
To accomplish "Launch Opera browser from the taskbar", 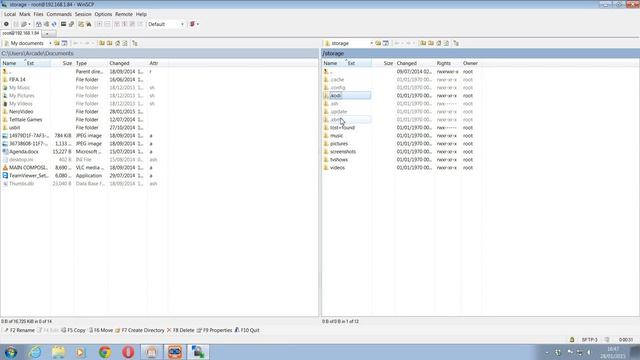I will [x=128, y=352].
